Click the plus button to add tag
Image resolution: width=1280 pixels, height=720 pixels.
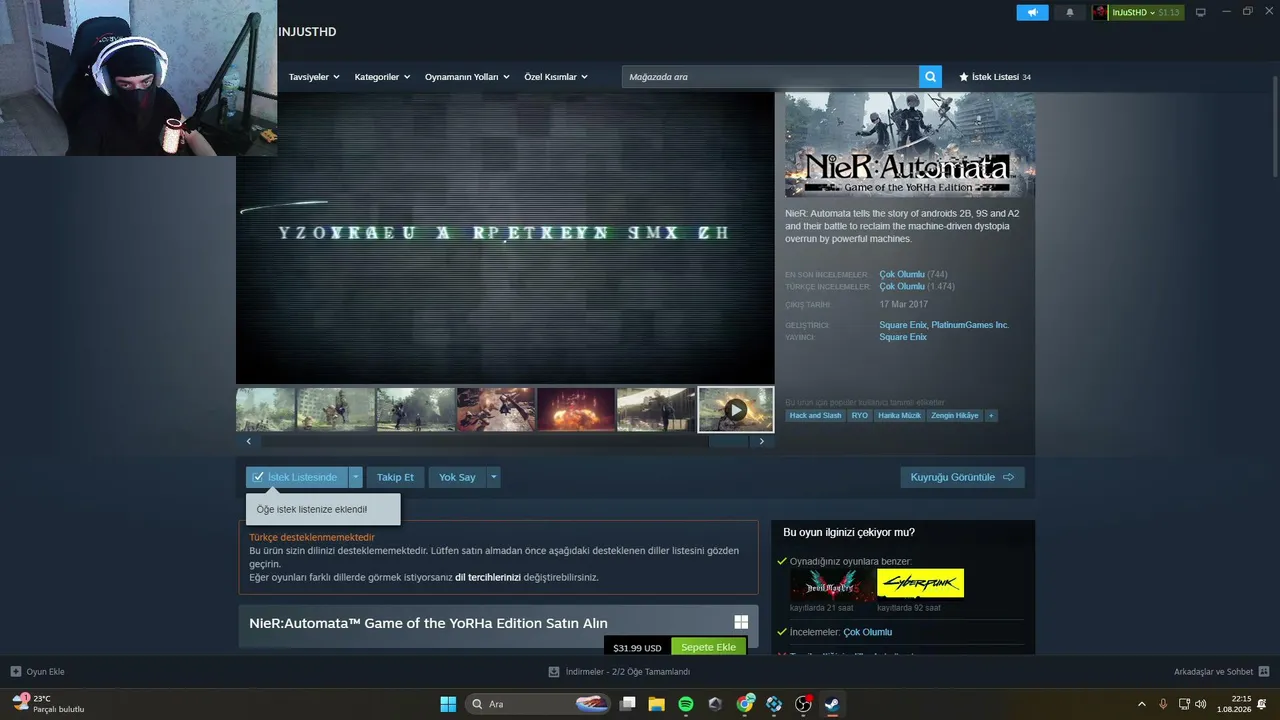point(991,415)
